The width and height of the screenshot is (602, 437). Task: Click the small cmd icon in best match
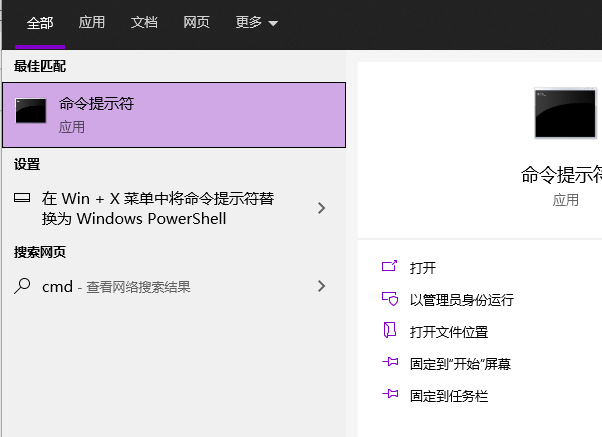(x=31, y=113)
